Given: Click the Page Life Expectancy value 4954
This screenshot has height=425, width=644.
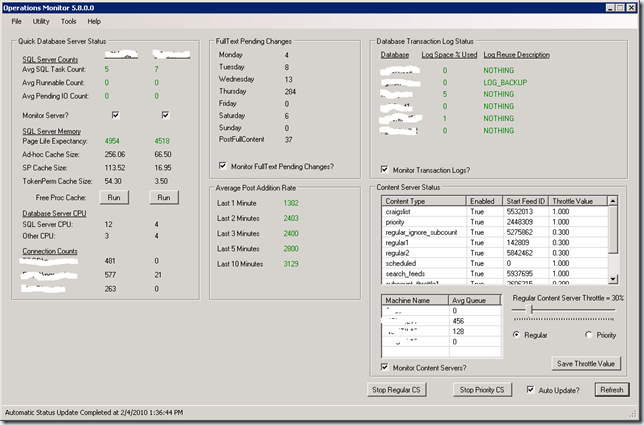Looking at the screenshot, I should [112, 141].
